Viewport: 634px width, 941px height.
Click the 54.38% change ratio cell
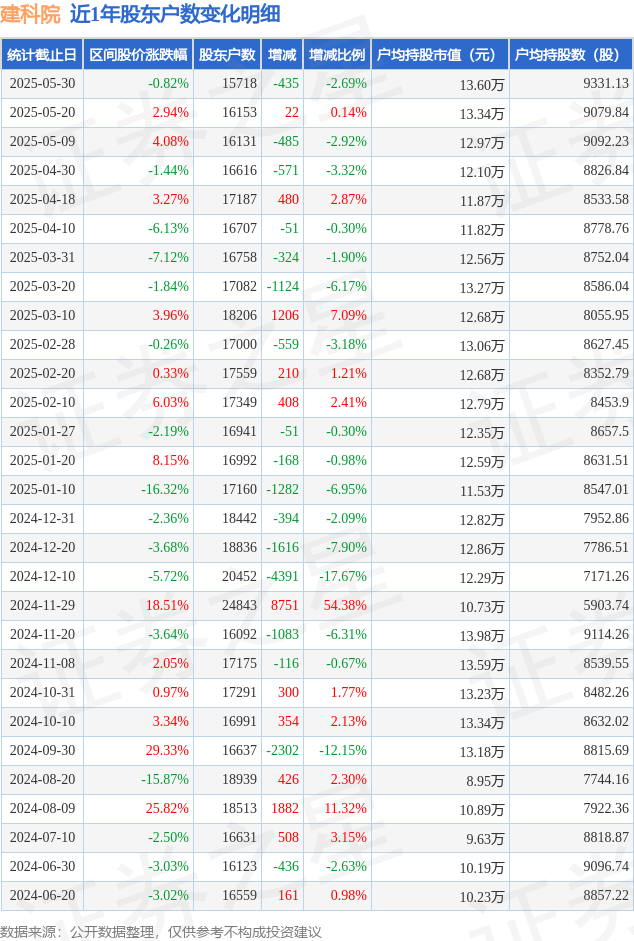point(345,606)
